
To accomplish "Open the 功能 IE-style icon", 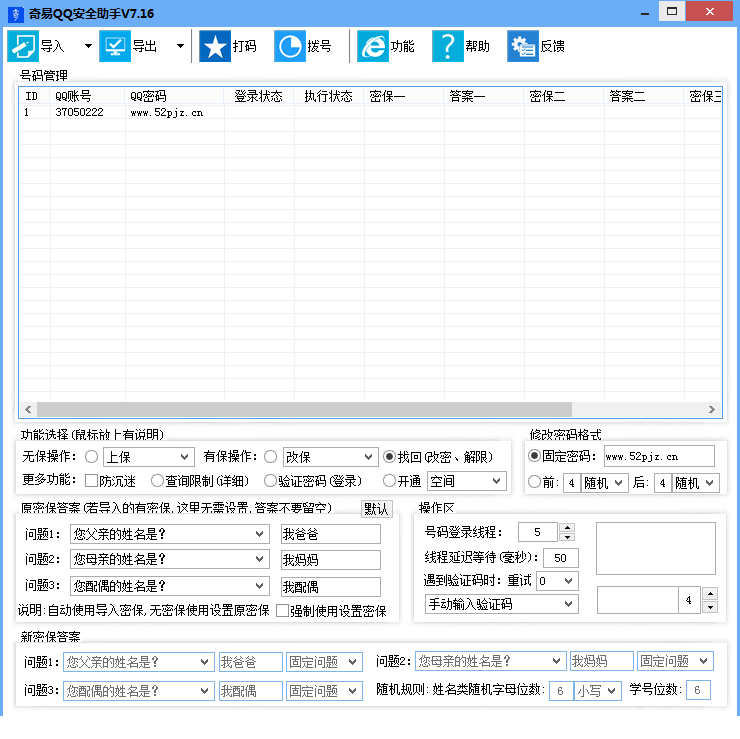I will click(x=373, y=46).
